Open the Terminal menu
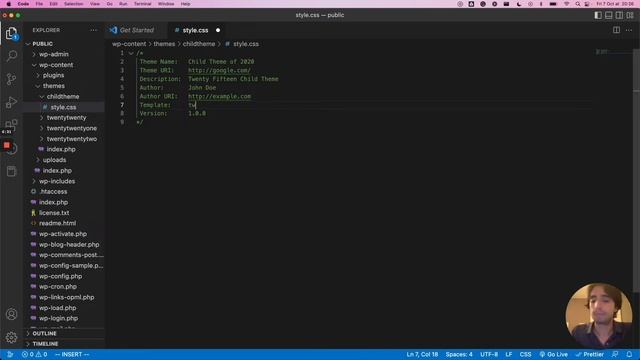 [x=142, y=4]
